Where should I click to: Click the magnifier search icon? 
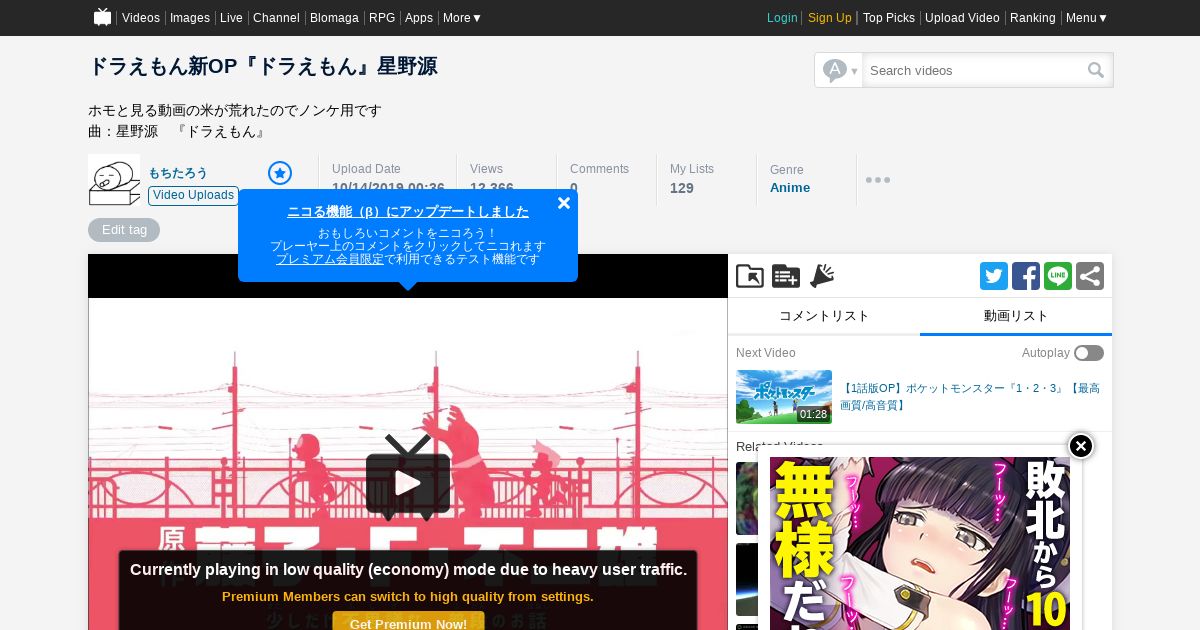click(x=1096, y=70)
